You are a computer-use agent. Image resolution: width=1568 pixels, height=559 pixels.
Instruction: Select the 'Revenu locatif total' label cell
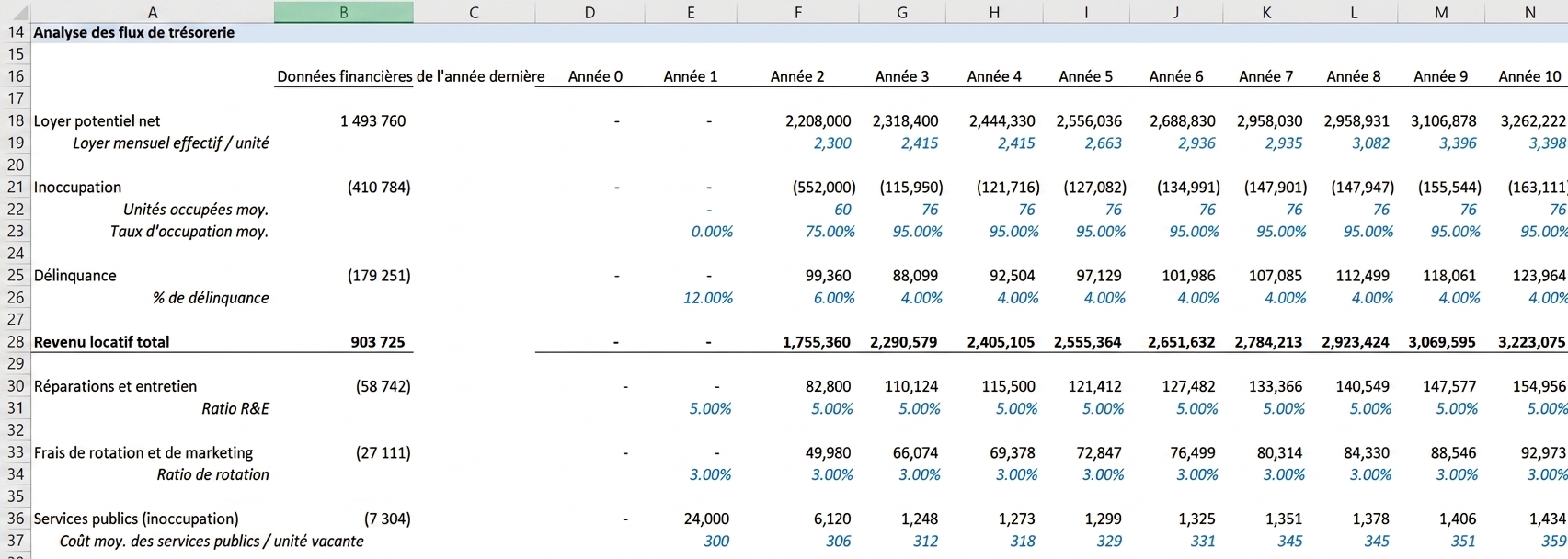102,342
